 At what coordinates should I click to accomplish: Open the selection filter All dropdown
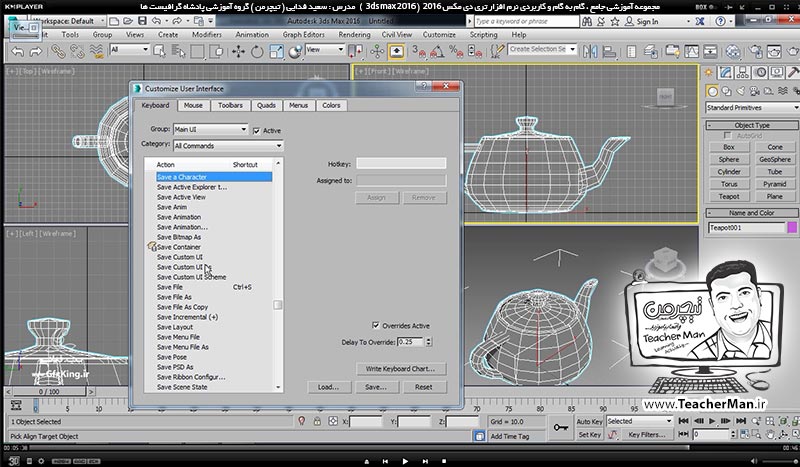(130, 50)
